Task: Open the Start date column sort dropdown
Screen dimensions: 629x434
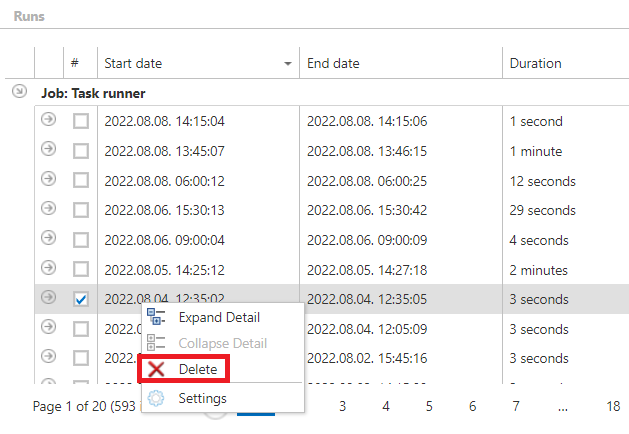Action: pyautogui.click(x=288, y=64)
